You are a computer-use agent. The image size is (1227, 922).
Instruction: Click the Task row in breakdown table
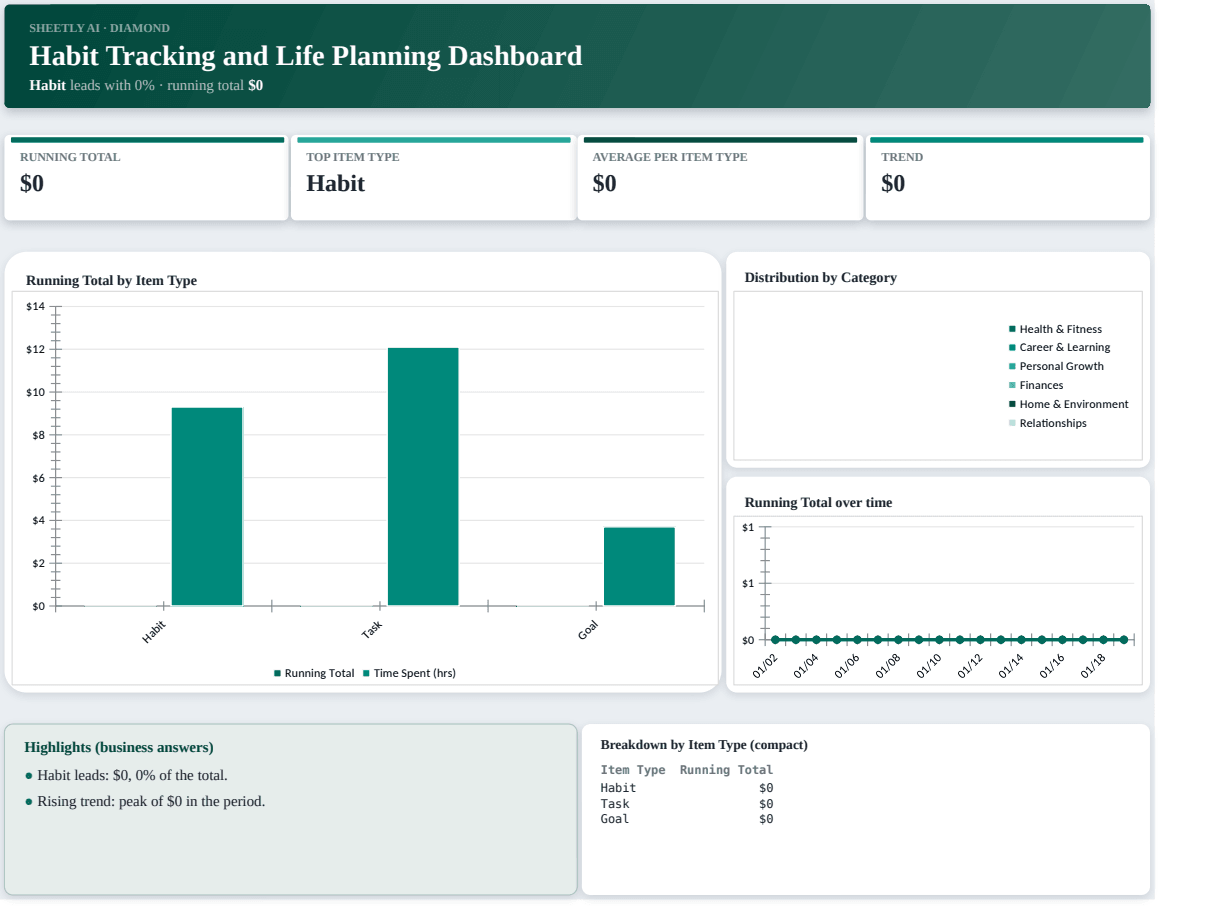point(687,804)
